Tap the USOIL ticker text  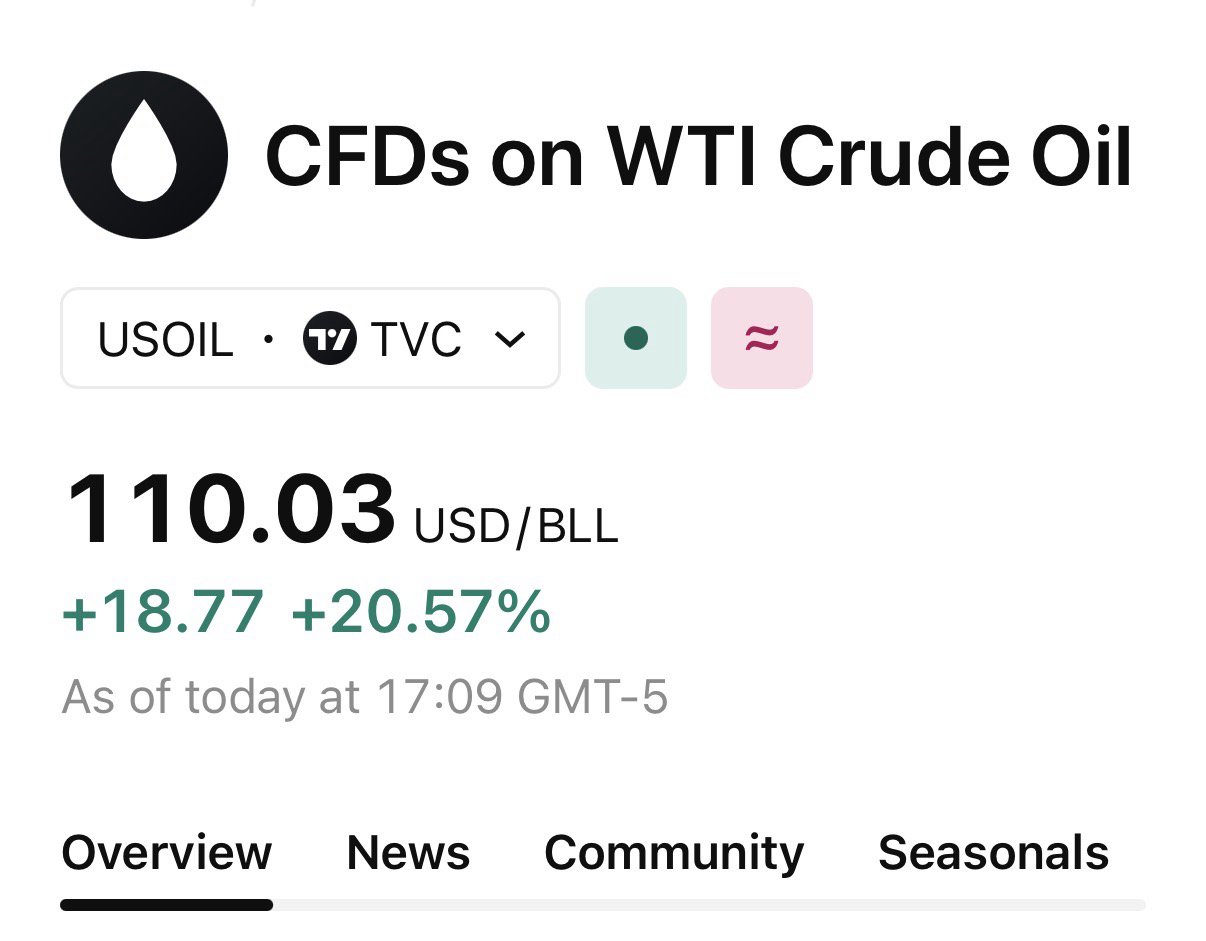point(166,339)
